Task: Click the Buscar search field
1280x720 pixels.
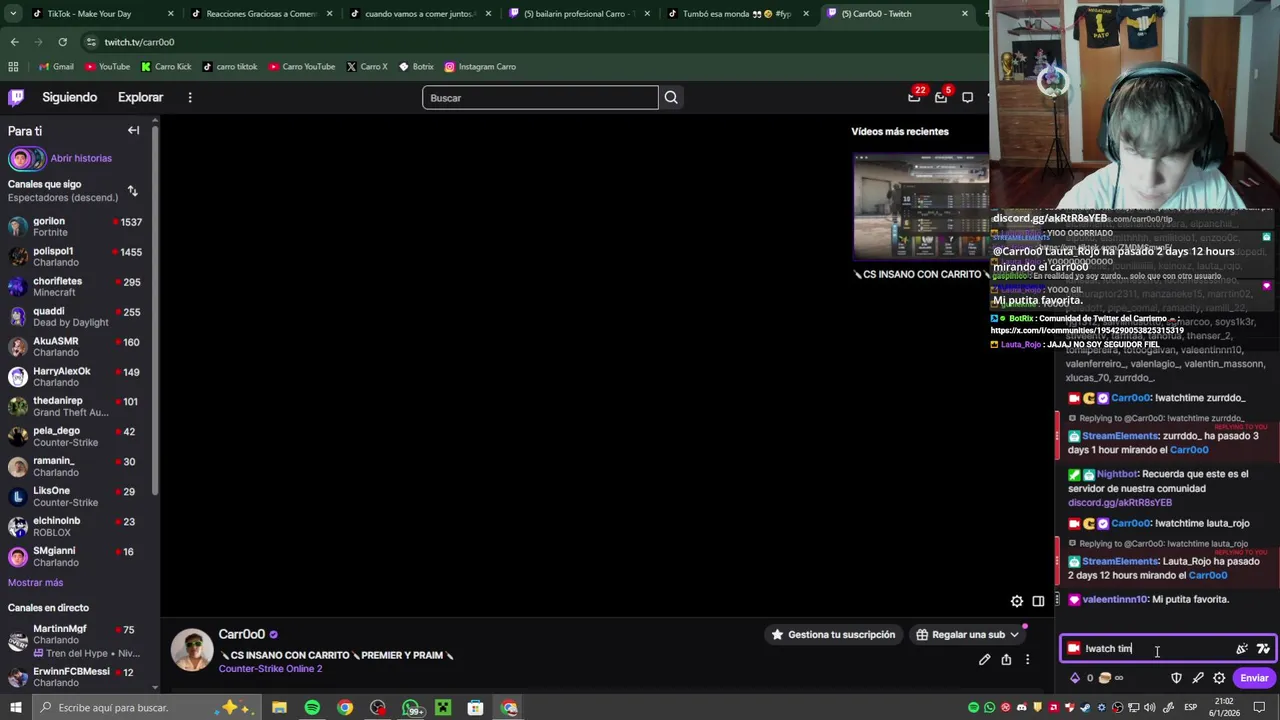Action: point(540,98)
